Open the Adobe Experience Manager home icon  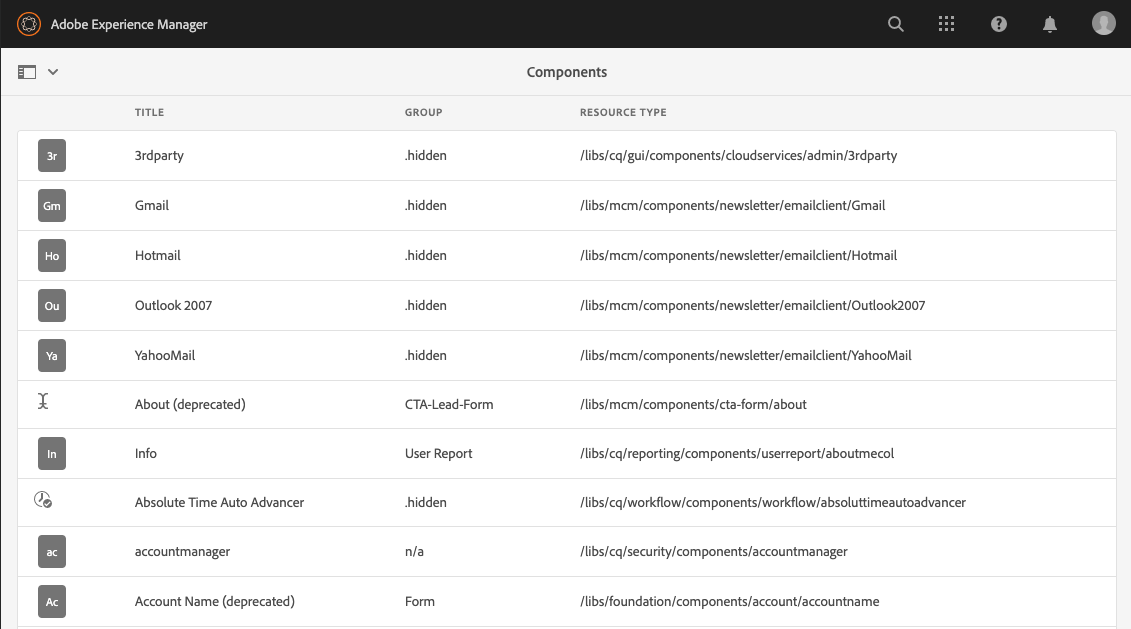pos(28,23)
